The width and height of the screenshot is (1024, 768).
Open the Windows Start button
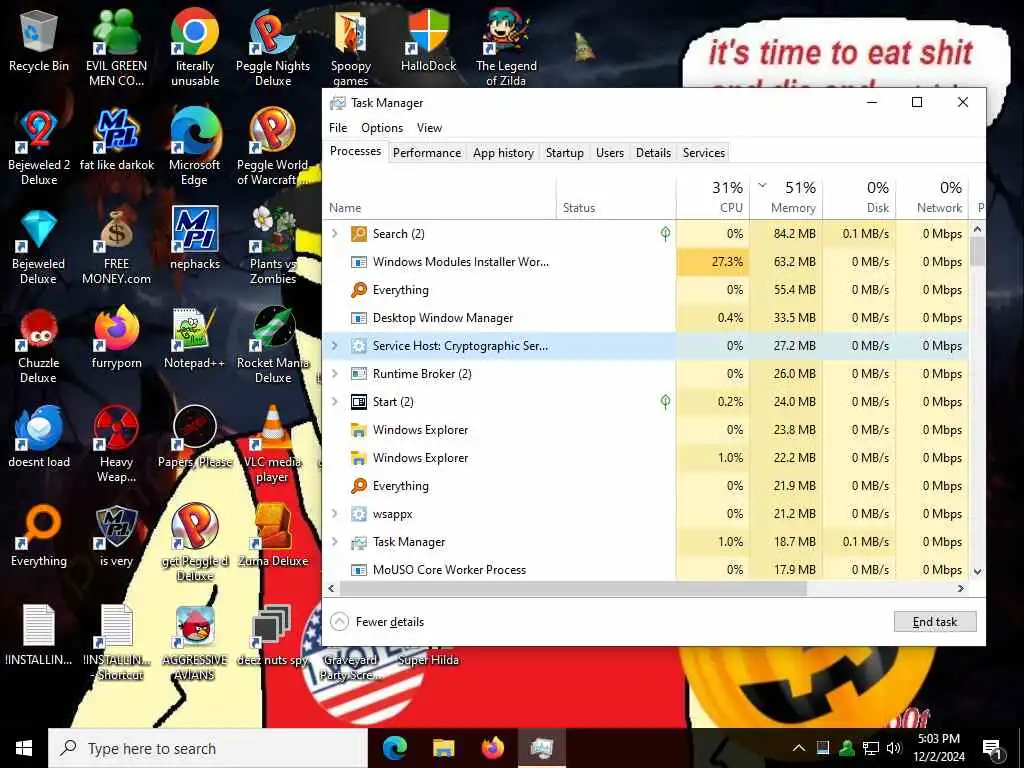coord(24,748)
